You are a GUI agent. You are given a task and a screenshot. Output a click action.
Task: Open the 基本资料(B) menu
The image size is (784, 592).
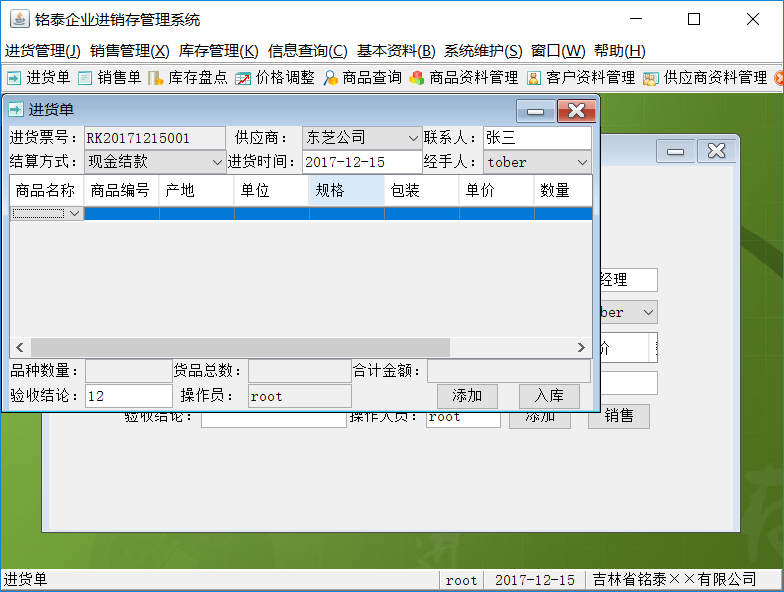tap(396, 50)
